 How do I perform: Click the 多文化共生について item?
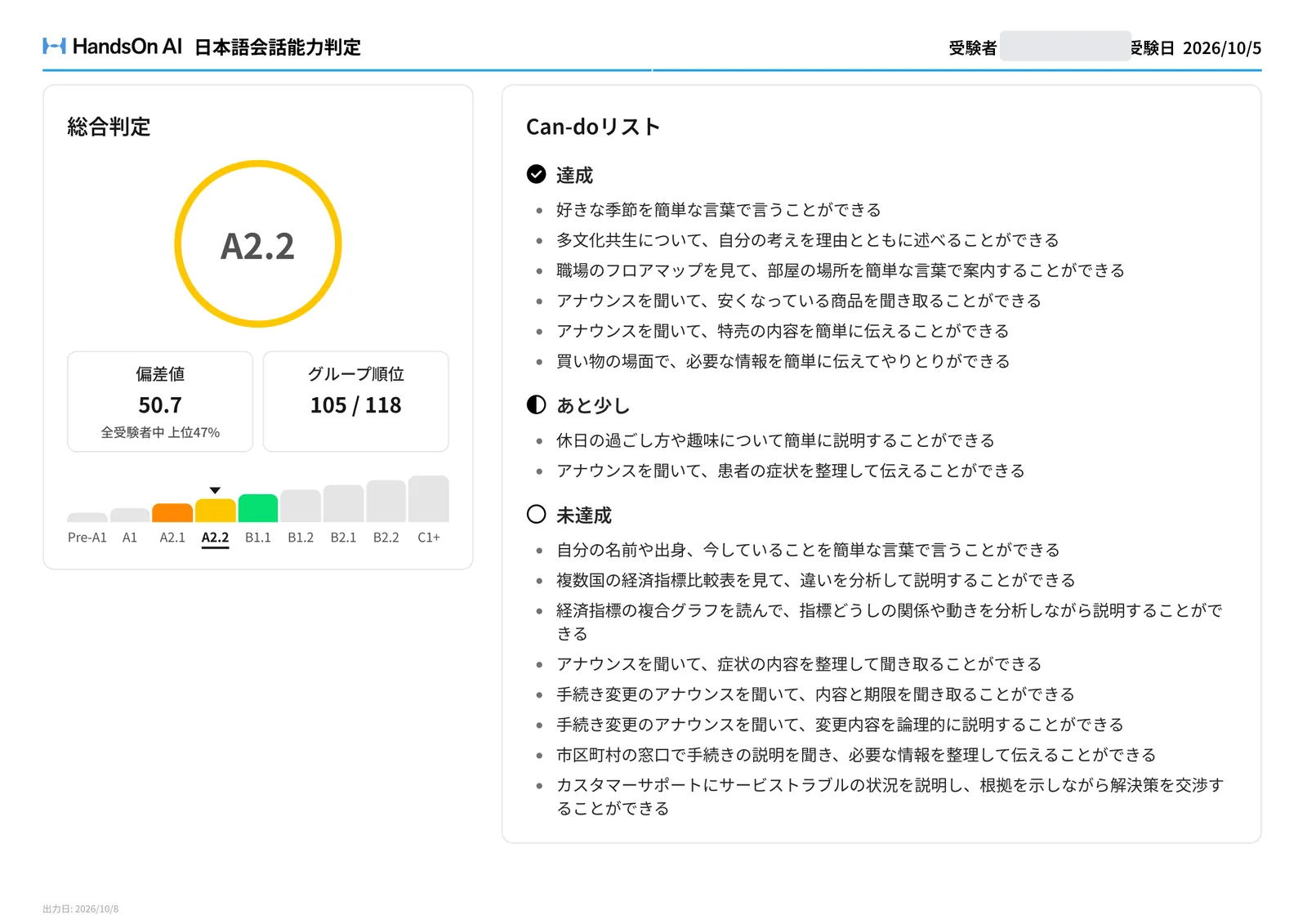tap(808, 240)
